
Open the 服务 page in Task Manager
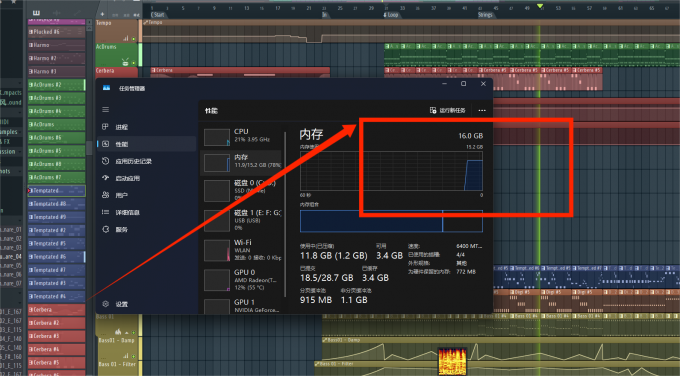(x=146, y=229)
